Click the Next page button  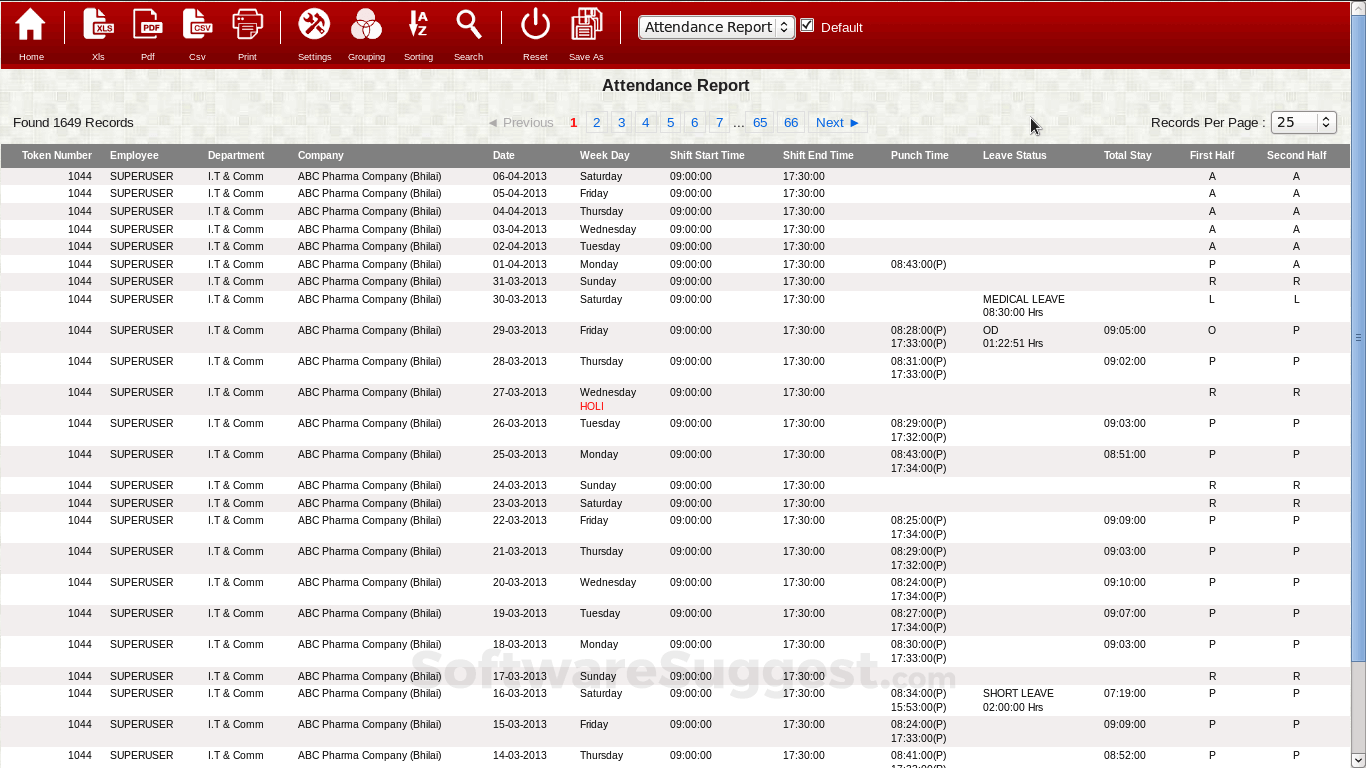coord(838,122)
